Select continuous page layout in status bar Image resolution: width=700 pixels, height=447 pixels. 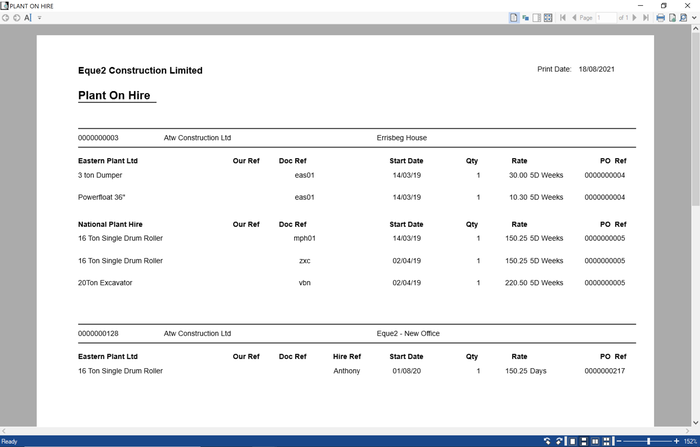point(583,441)
